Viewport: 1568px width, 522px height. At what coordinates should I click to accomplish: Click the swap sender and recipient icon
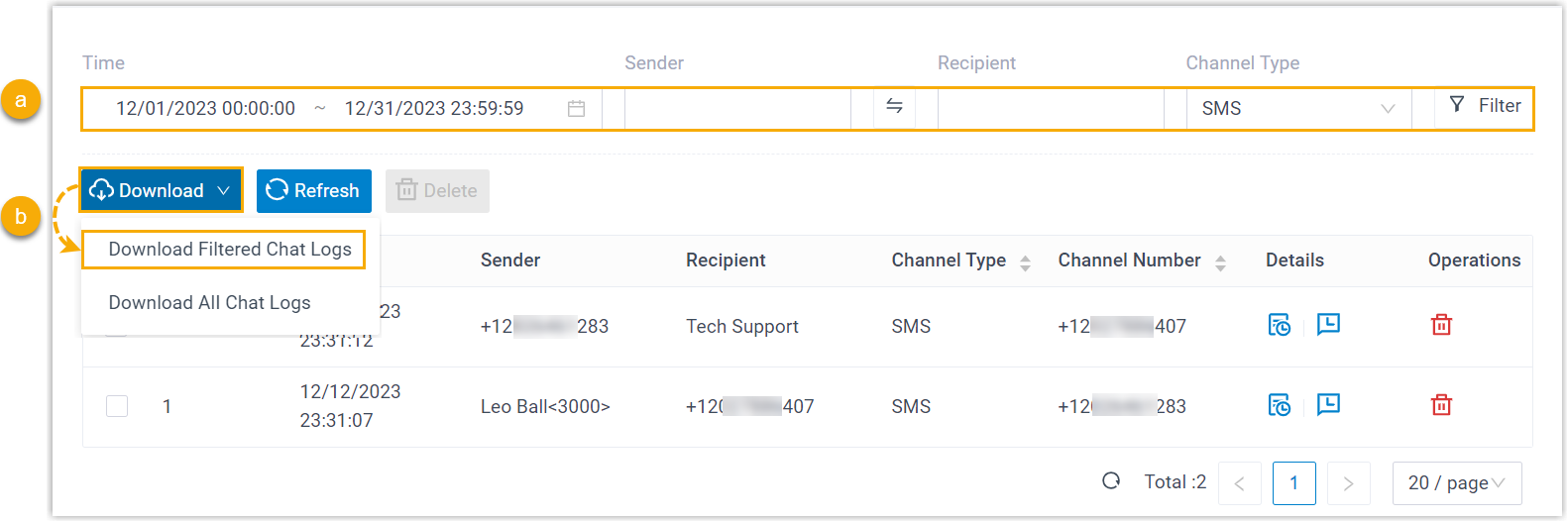click(894, 107)
